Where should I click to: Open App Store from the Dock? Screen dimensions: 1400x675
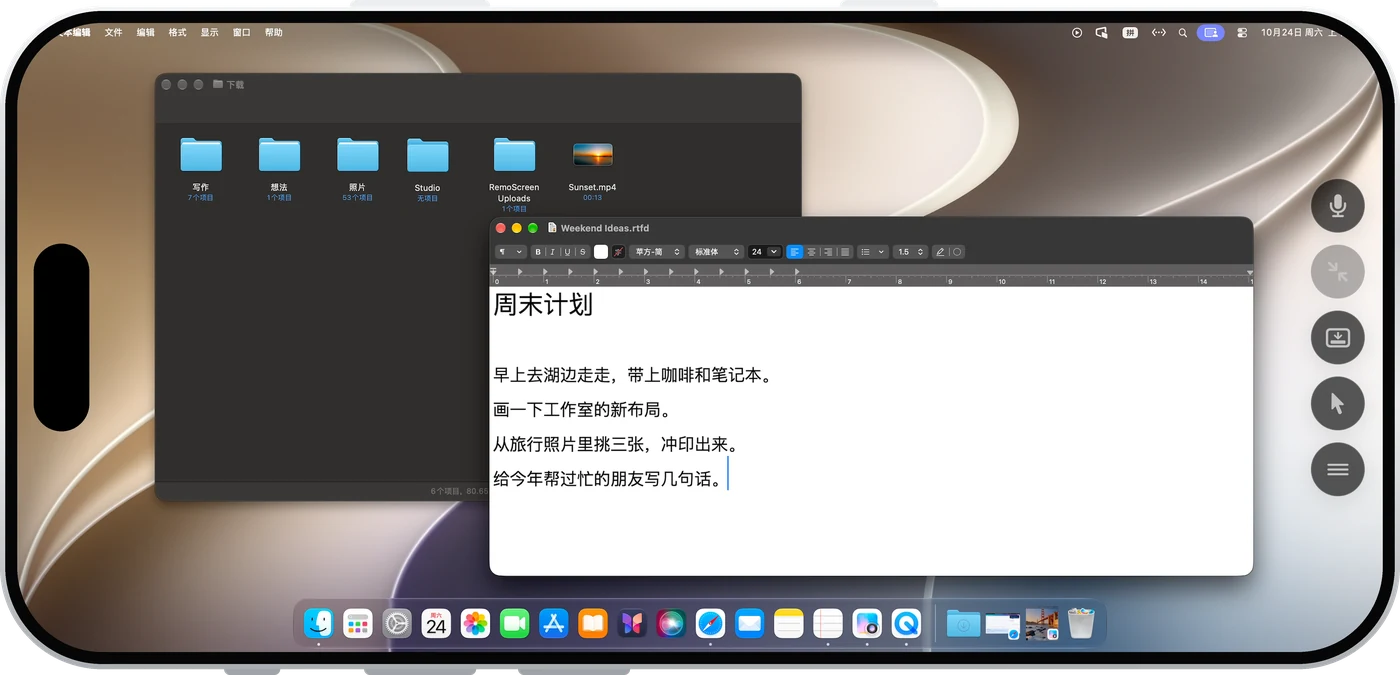[554, 623]
